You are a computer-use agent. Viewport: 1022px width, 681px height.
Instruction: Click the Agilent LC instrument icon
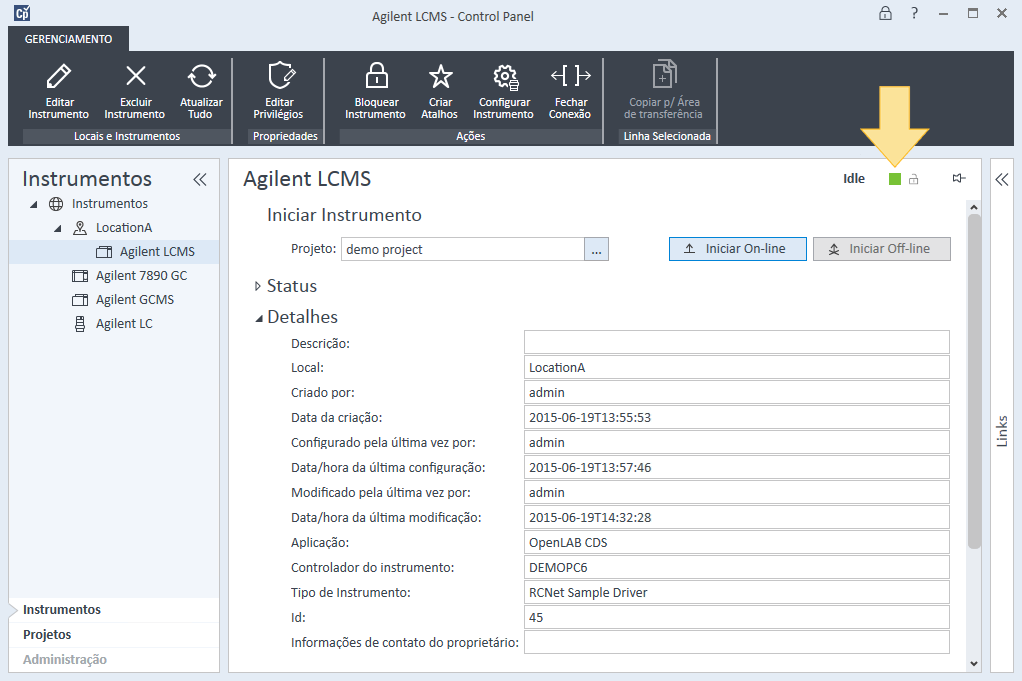[80, 324]
